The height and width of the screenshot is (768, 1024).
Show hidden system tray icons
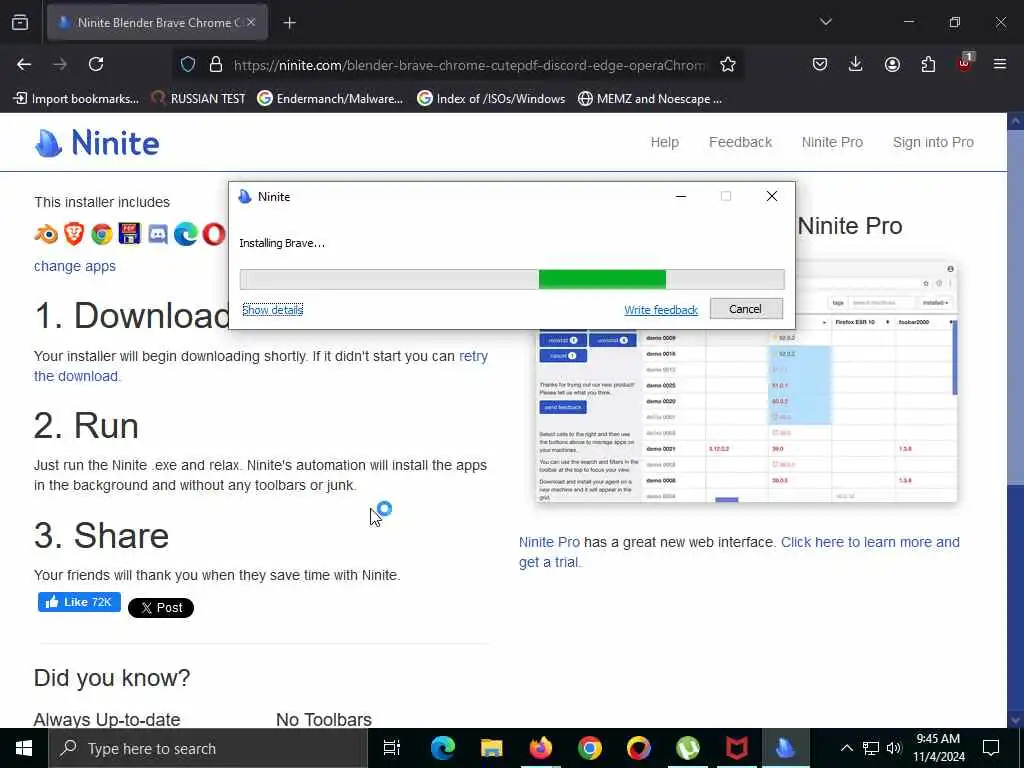click(x=846, y=748)
